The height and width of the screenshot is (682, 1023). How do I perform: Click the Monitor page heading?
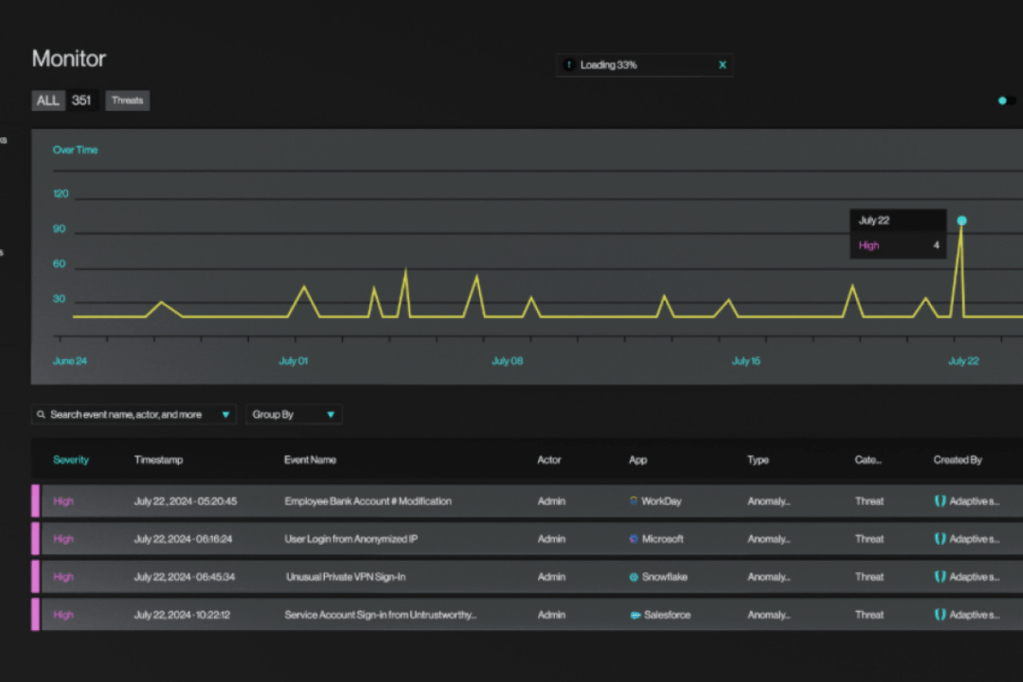(x=69, y=59)
